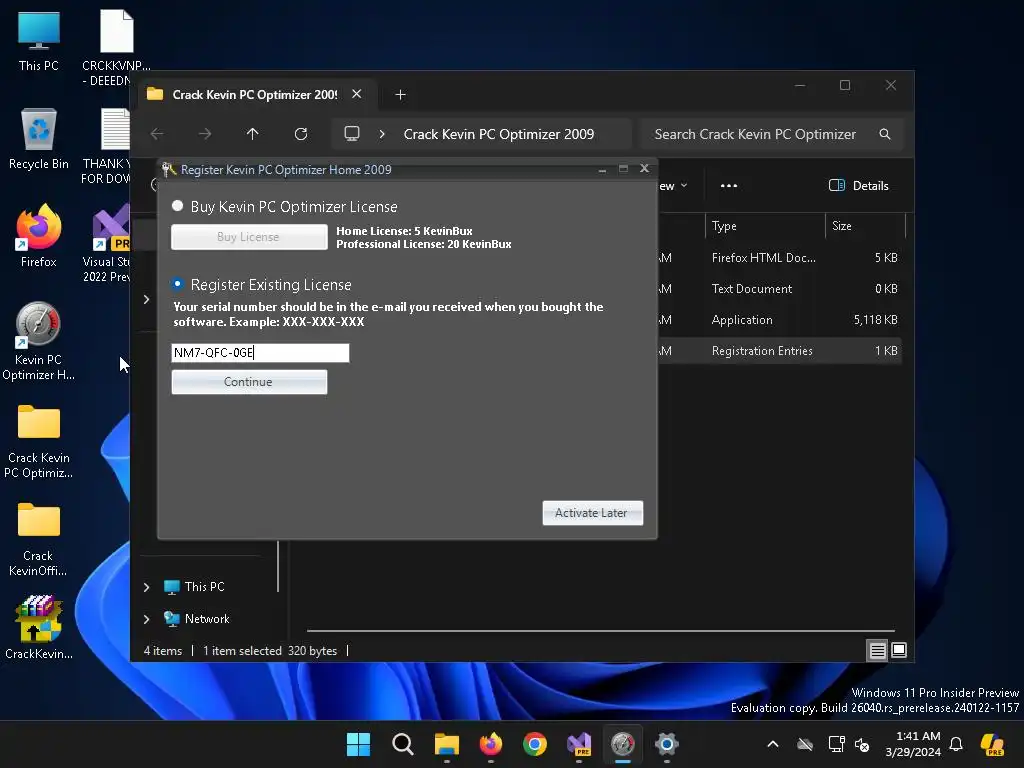The width and height of the screenshot is (1024, 768).
Task: Switch to Kevin PC Optimizer taskbar app
Action: 623,744
